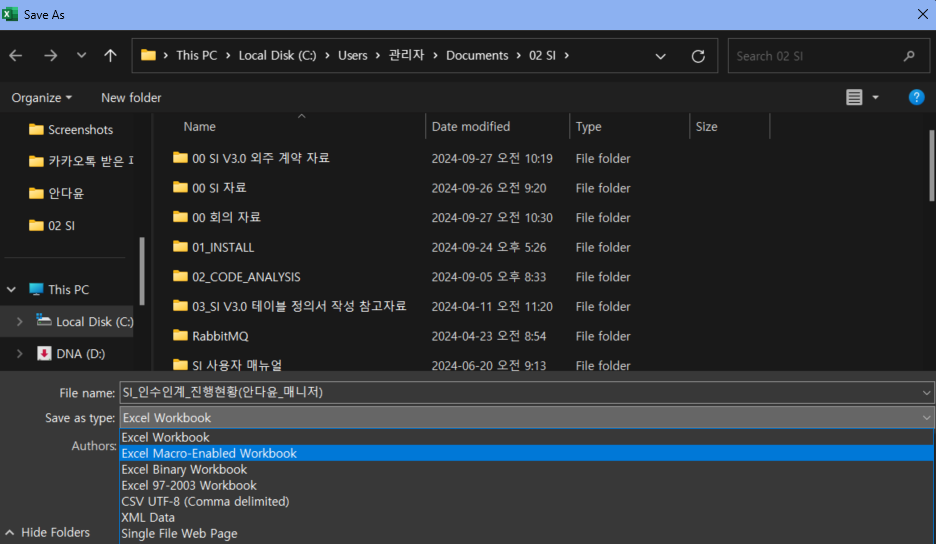The image size is (936, 544).
Task: Click the File name text field
Action: click(x=519, y=392)
